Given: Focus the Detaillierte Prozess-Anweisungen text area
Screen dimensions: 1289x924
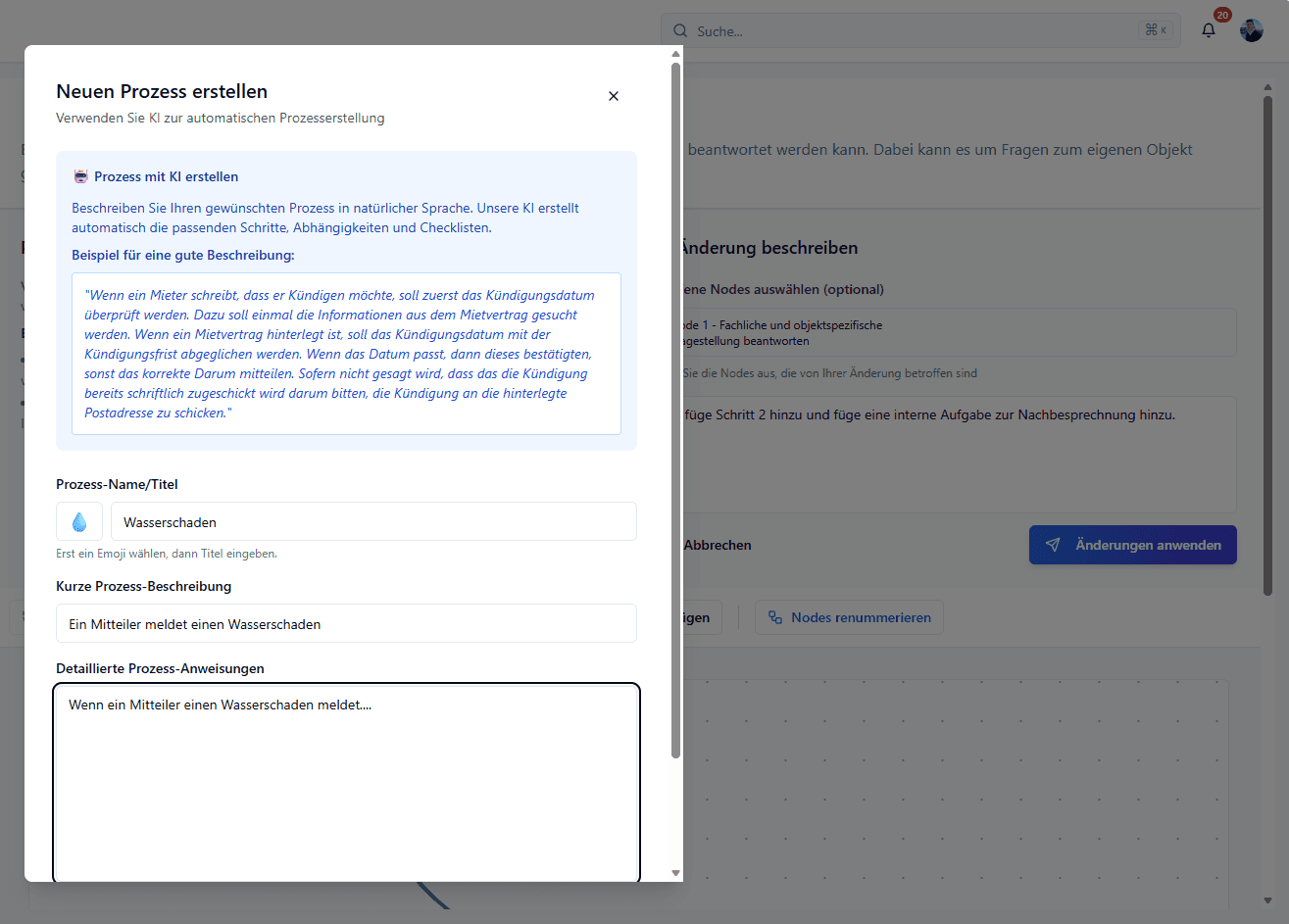Looking at the screenshot, I should tap(346, 783).
